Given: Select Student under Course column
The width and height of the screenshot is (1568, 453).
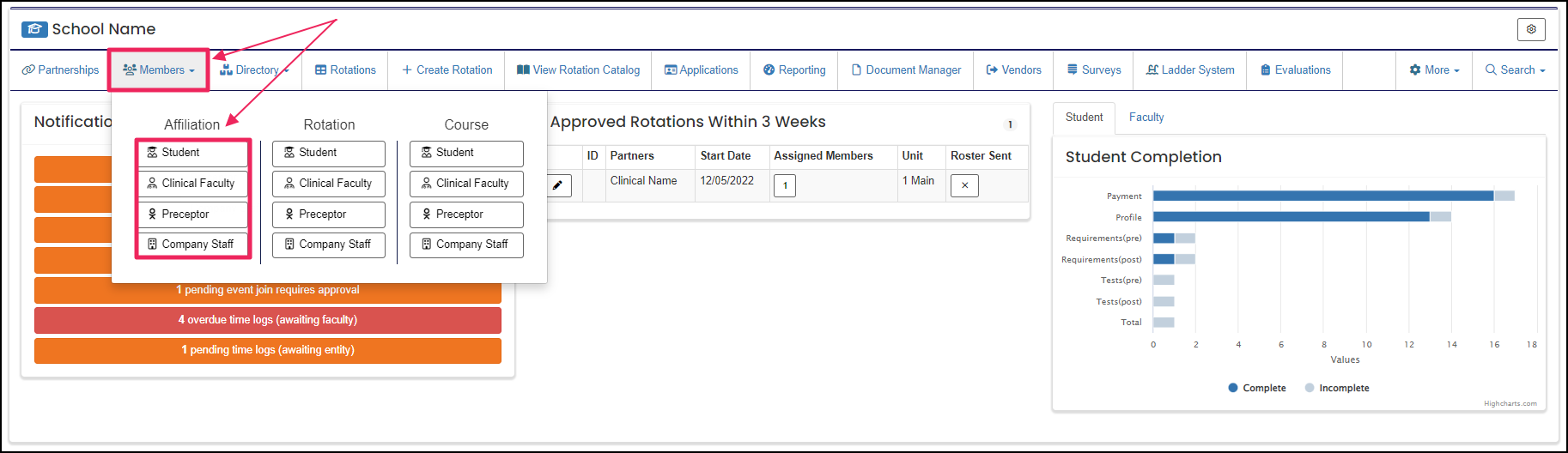Looking at the screenshot, I should pyautogui.click(x=466, y=154).
